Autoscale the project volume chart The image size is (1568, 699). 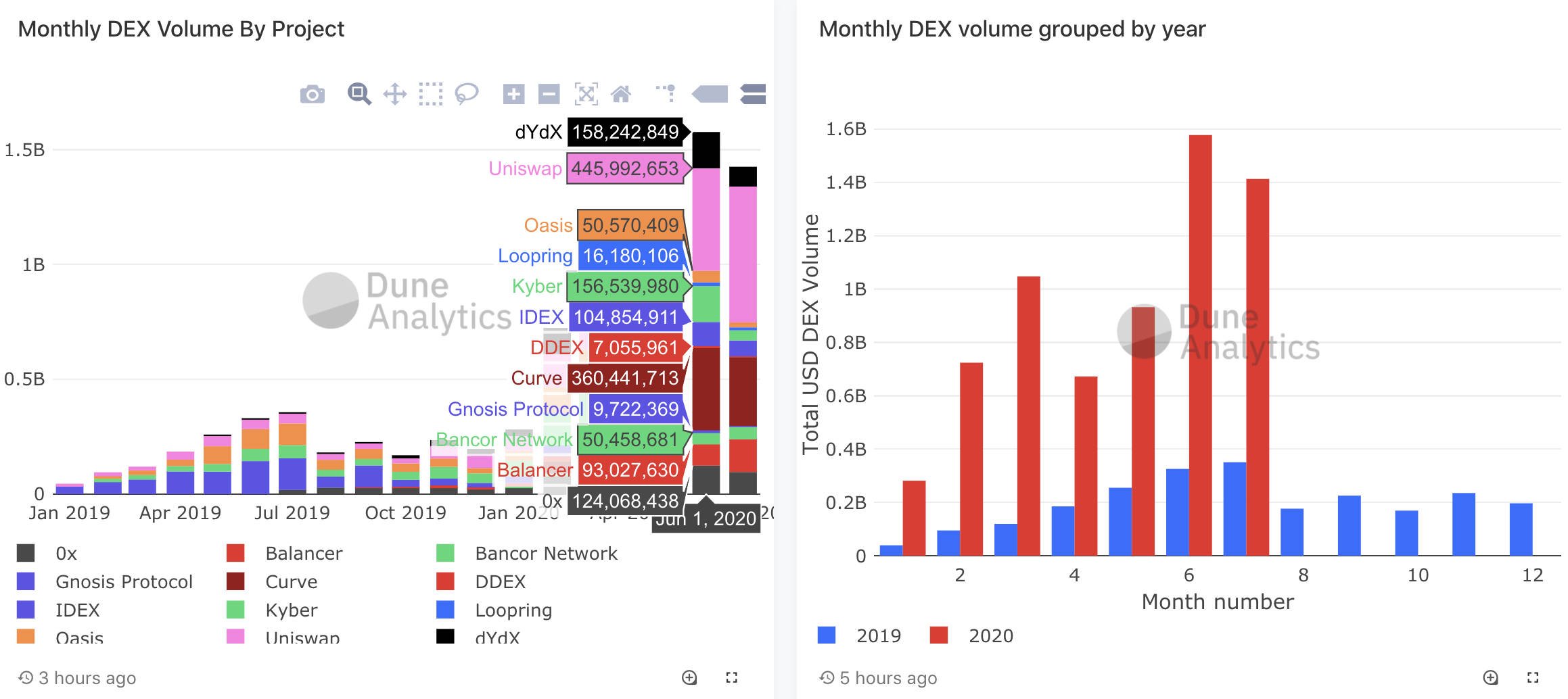point(586,94)
